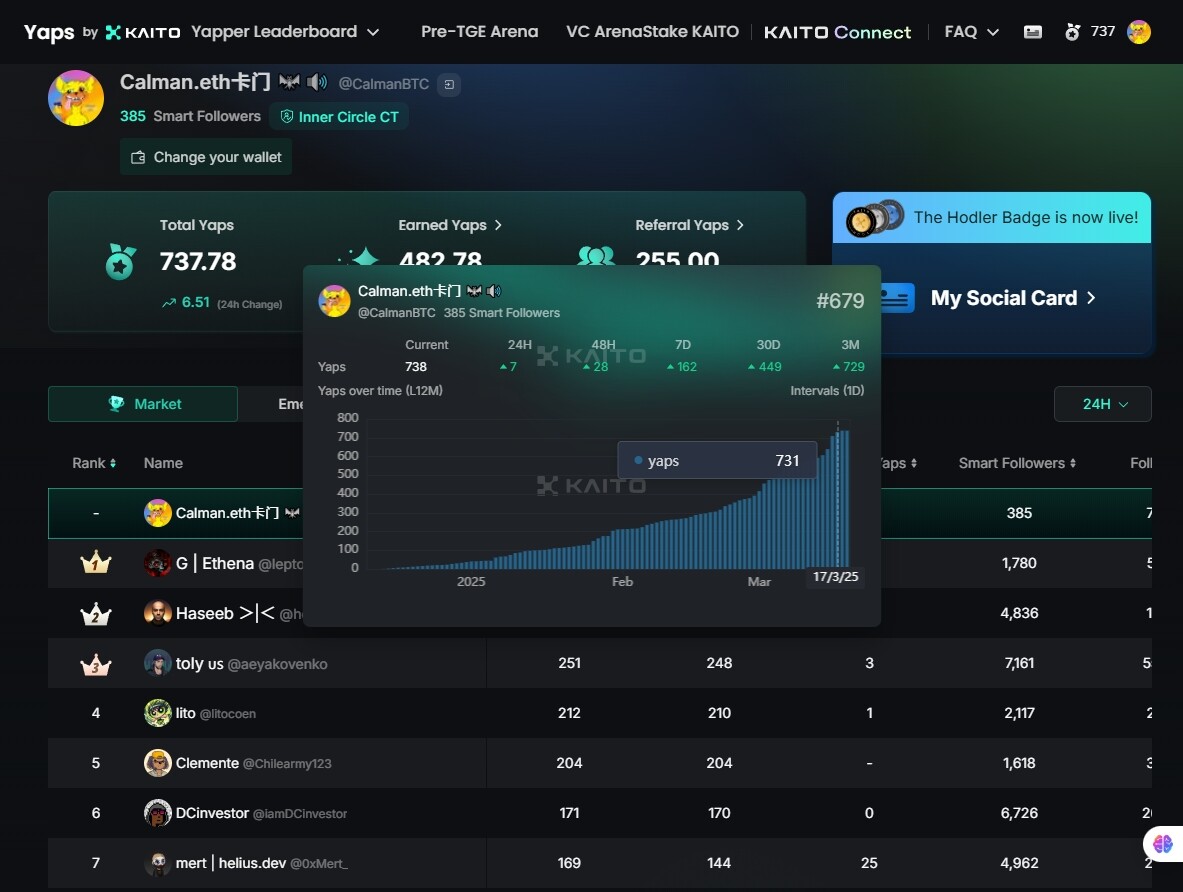Click toly us avatar
This screenshot has height=892, width=1183.
pos(158,663)
